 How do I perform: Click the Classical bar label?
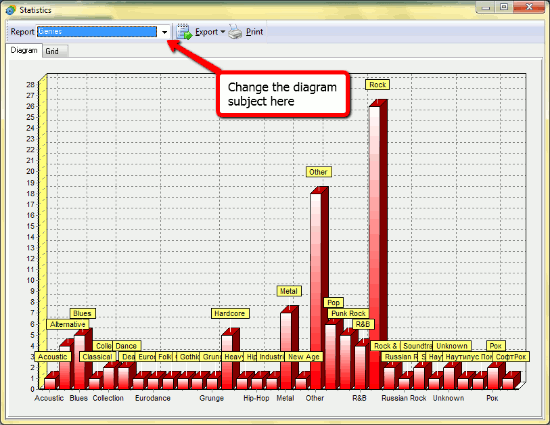97,357
